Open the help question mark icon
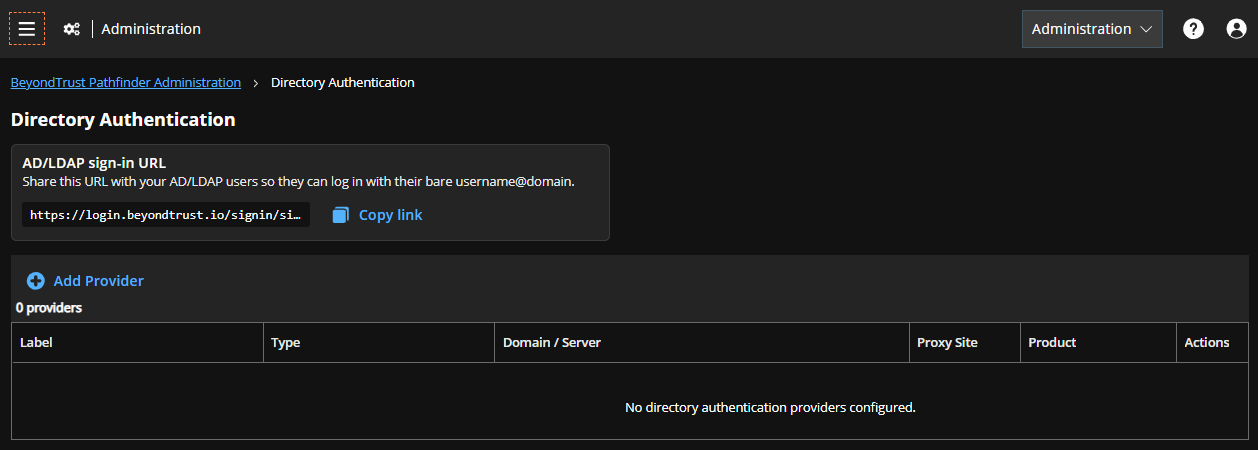 click(x=1193, y=29)
